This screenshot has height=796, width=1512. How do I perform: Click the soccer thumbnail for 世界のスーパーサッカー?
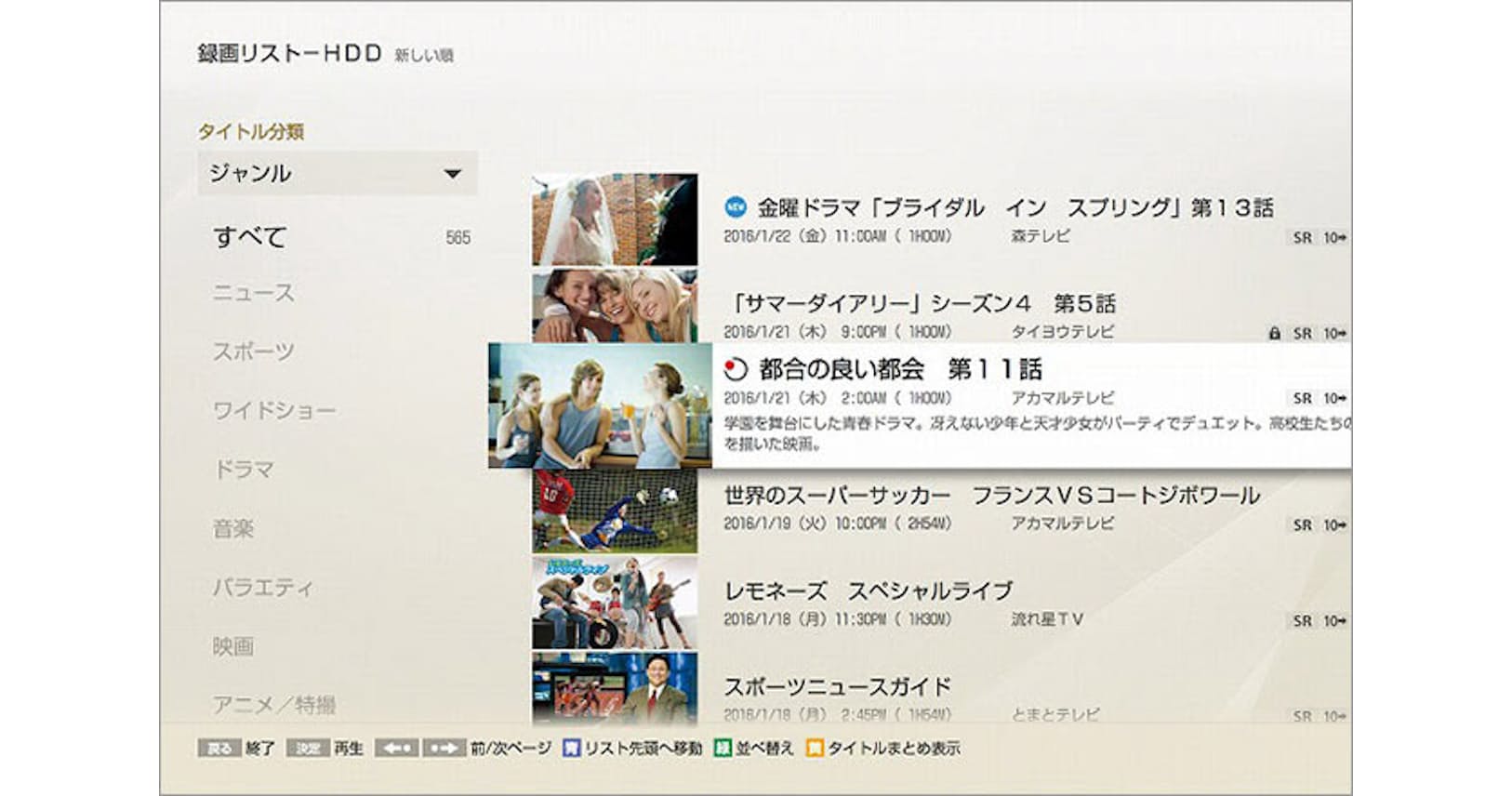click(x=615, y=511)
